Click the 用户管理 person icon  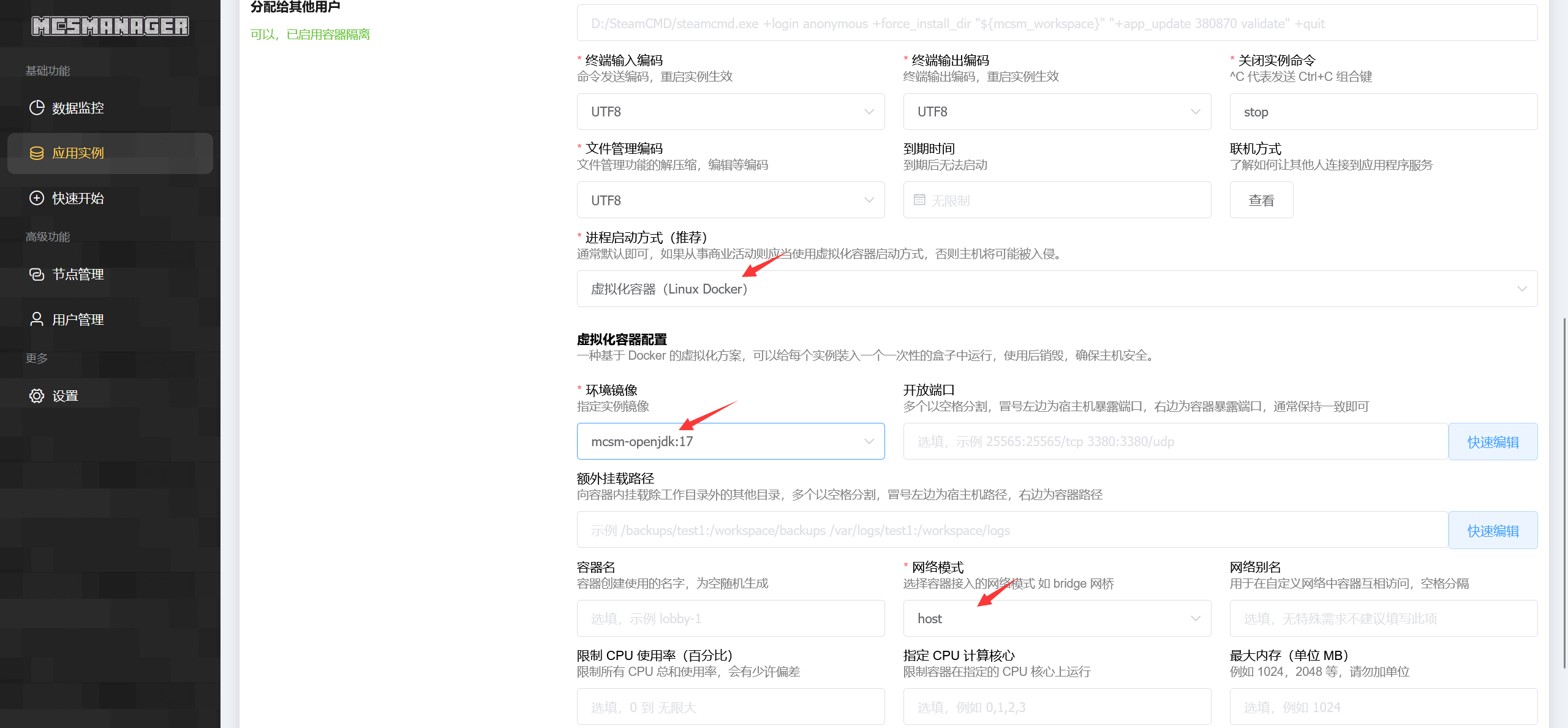click(37, 319)
